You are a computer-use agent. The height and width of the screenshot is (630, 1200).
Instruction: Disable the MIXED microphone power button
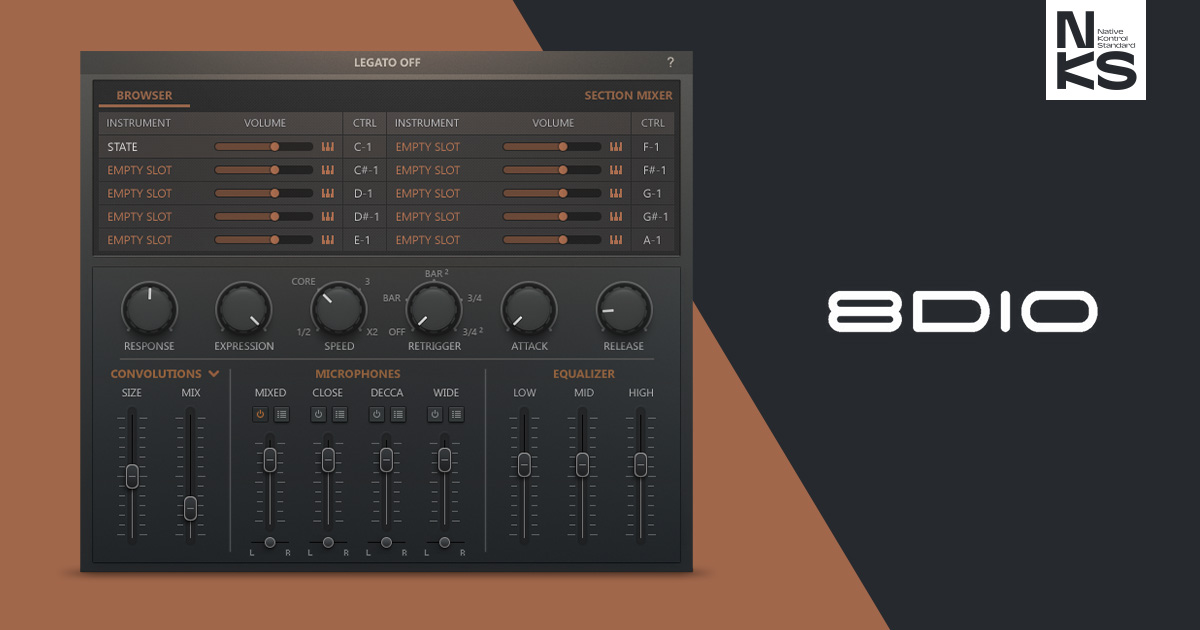coord(260,414)
